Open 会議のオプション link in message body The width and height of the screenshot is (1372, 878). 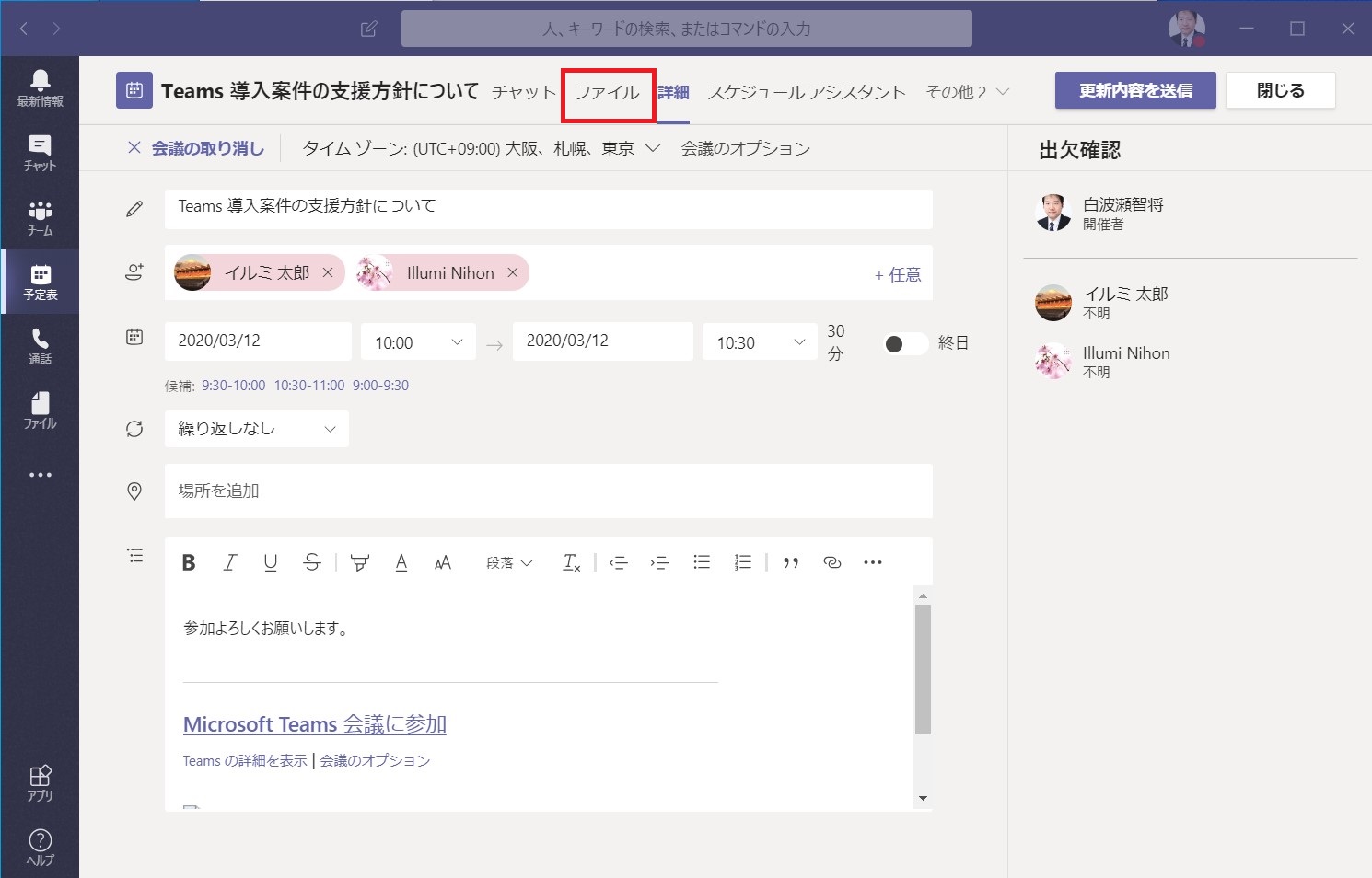[376, 760]
